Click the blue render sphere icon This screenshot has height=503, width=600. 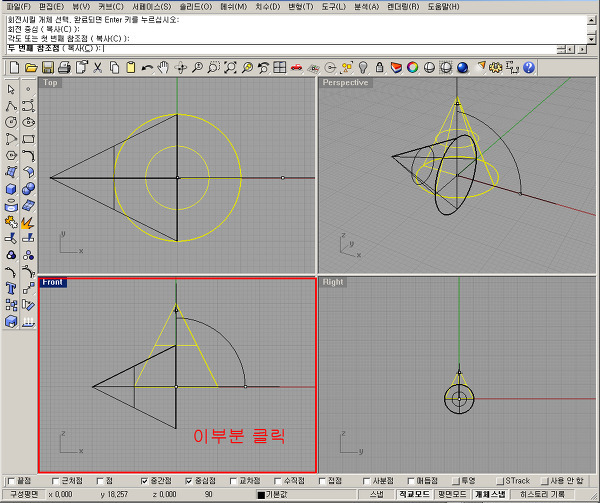463,68
